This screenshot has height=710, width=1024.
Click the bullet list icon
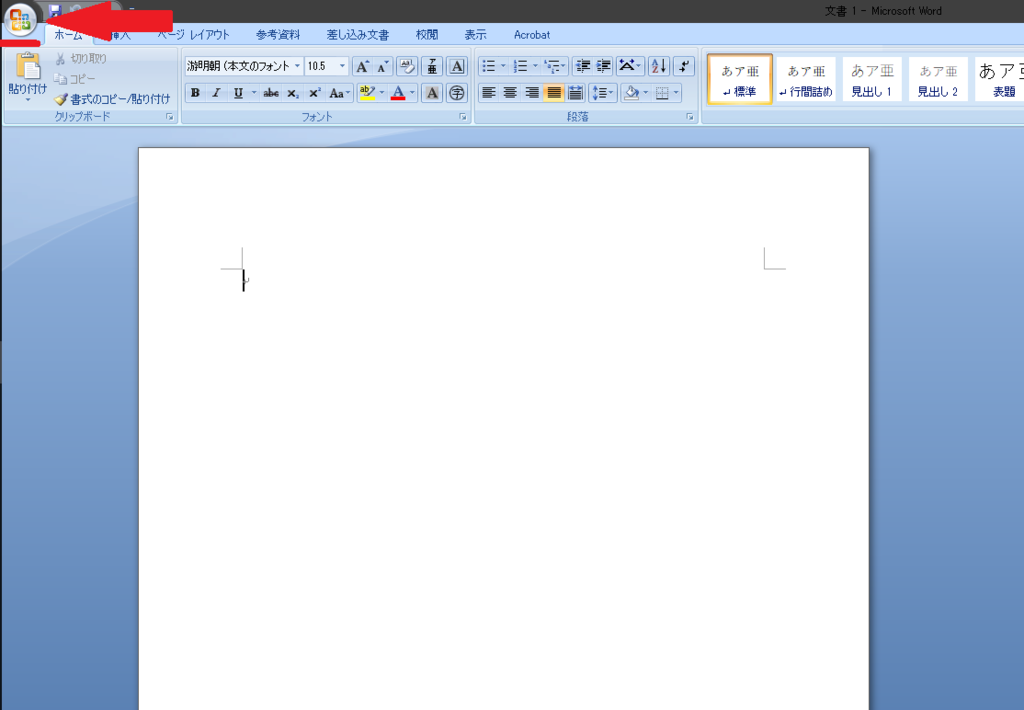click(x=488, y=66)
